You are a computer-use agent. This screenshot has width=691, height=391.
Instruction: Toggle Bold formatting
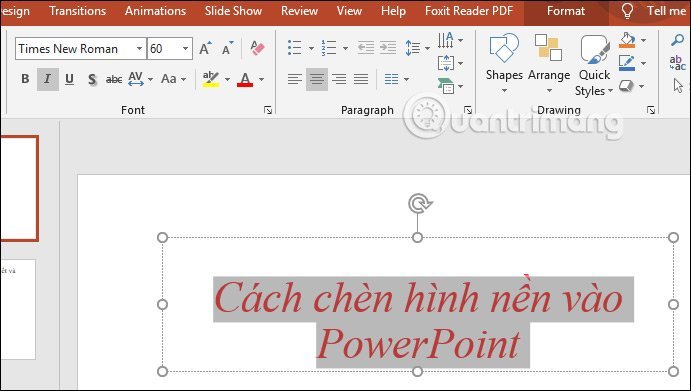pos(25,79)
